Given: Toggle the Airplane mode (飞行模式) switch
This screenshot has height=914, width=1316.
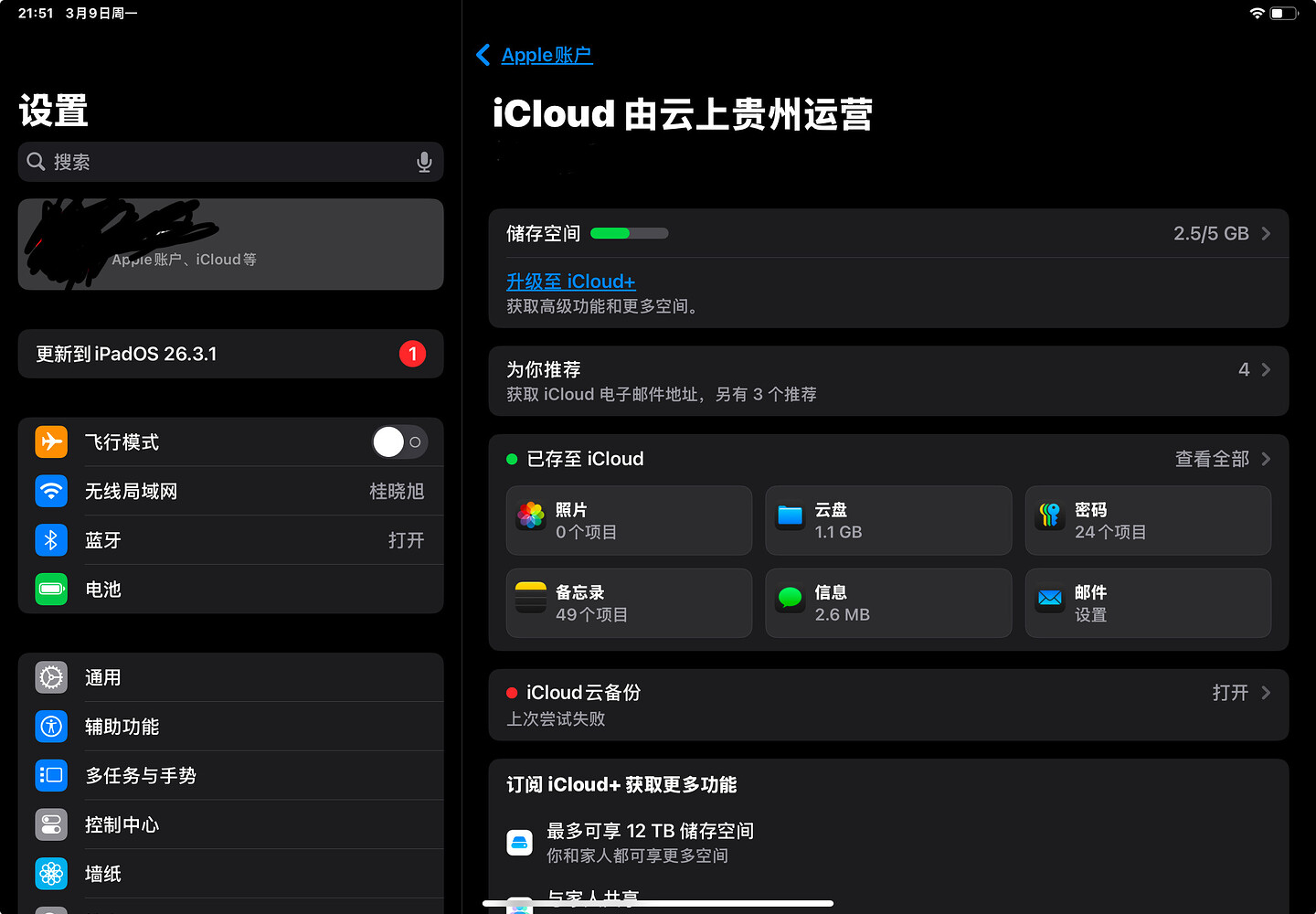Looking at the screenshot, I should point(399,442).
